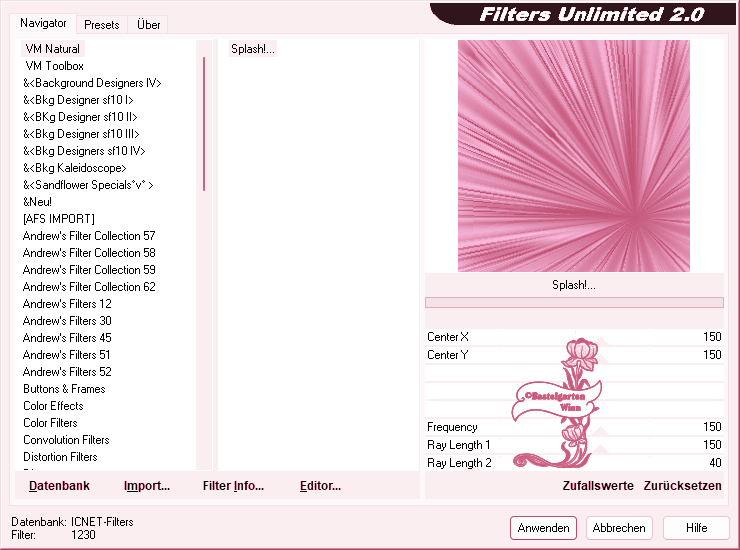Open the Datenbank menu

coord(59,486)
